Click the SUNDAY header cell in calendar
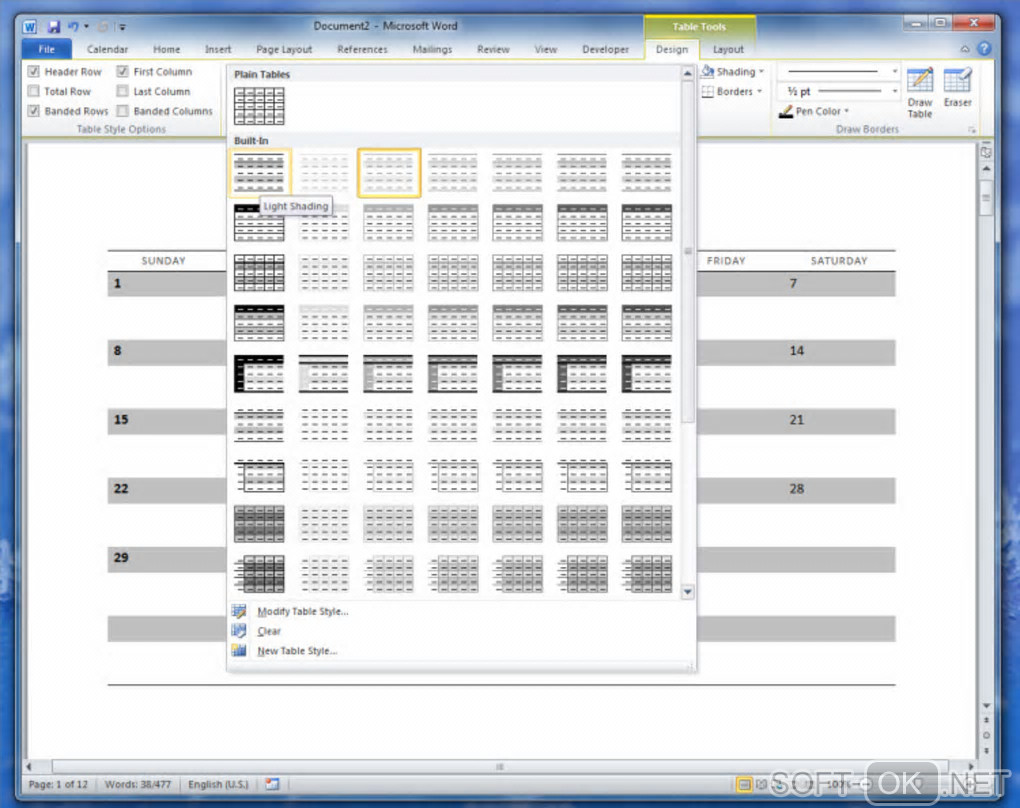 point(163,261)
